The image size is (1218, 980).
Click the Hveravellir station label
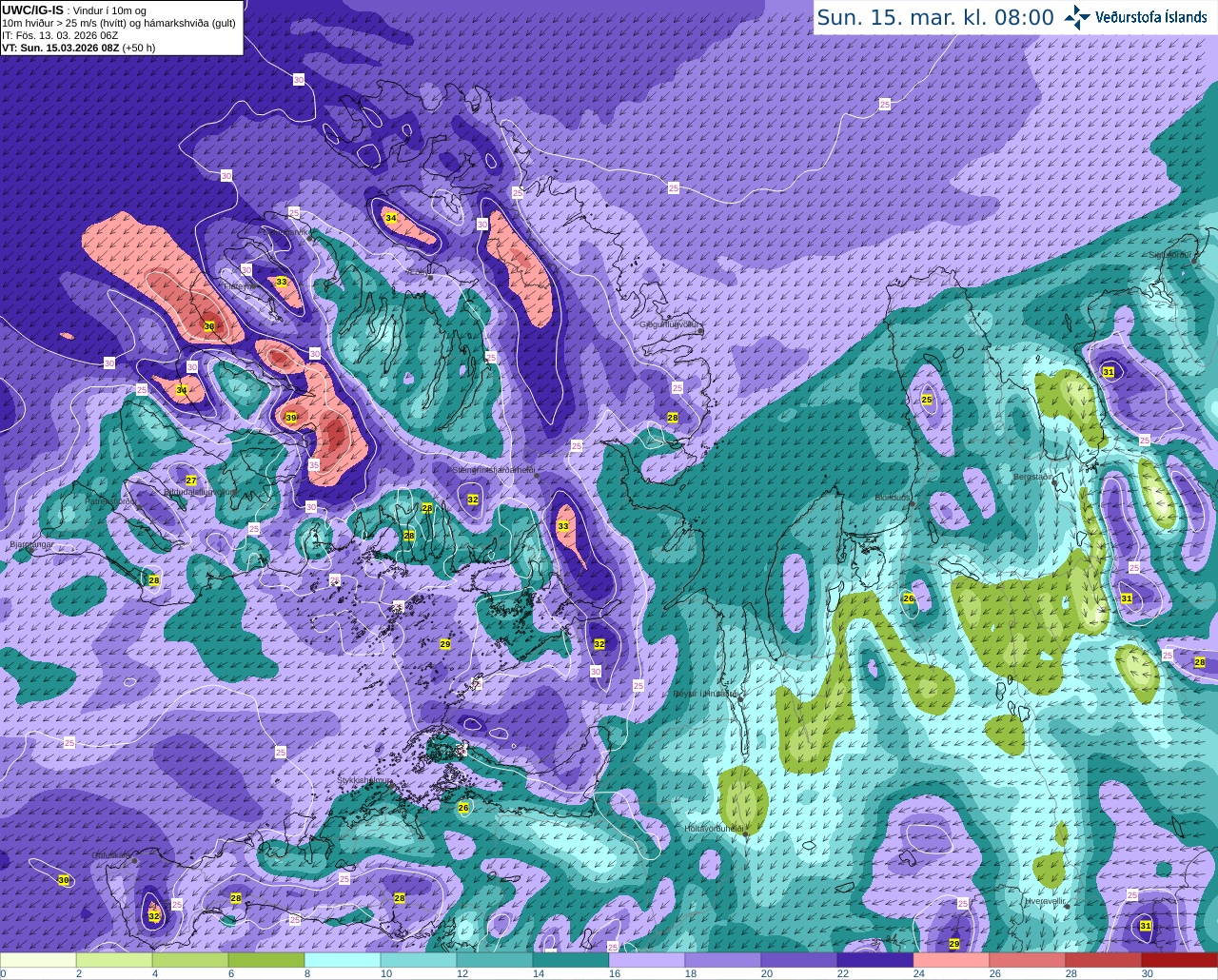1044,900
